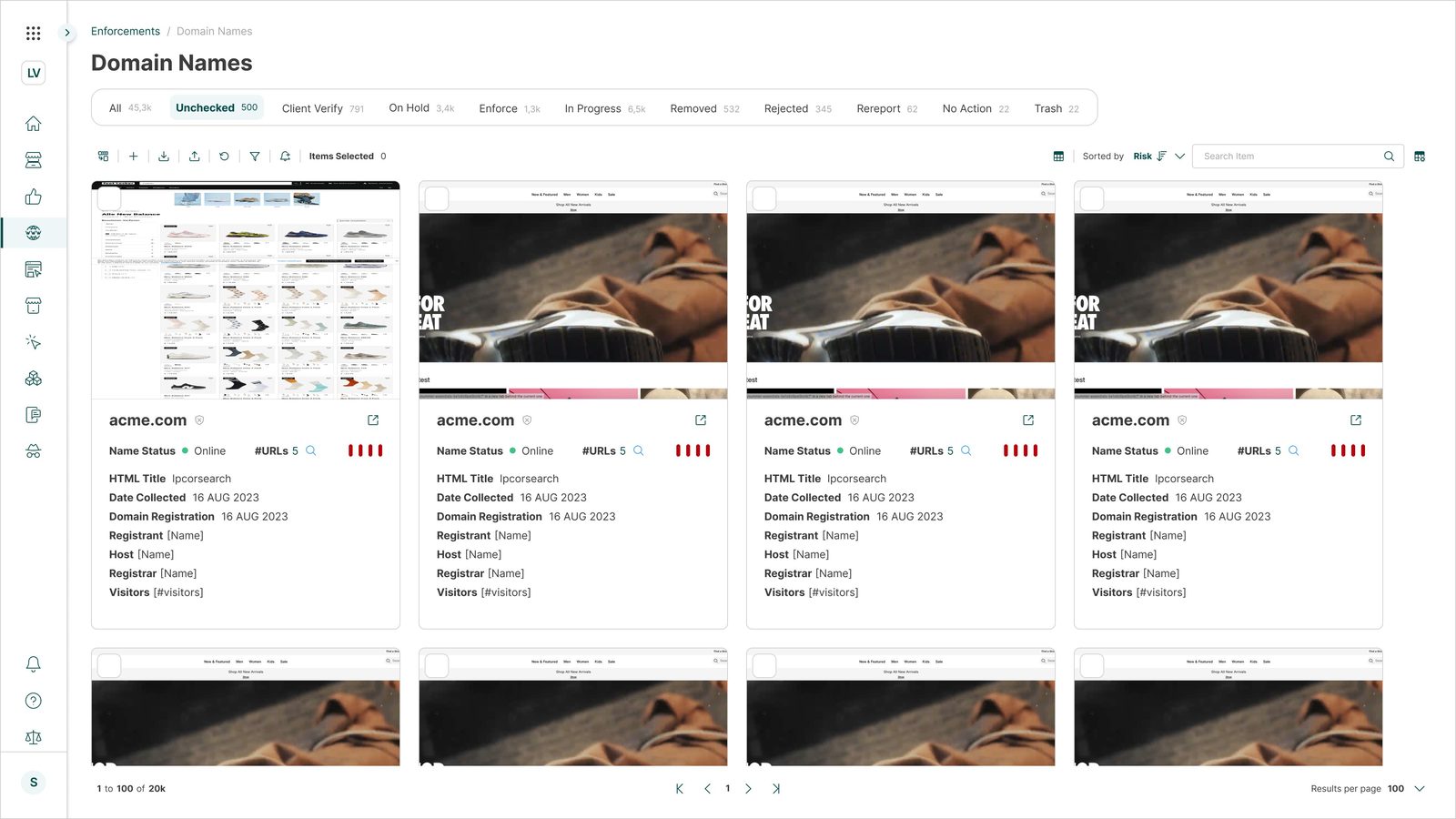This screenshot has width=1456, height=819.
Task: Tick checkbox on fourth card in top row
Action: point(1092,198)
